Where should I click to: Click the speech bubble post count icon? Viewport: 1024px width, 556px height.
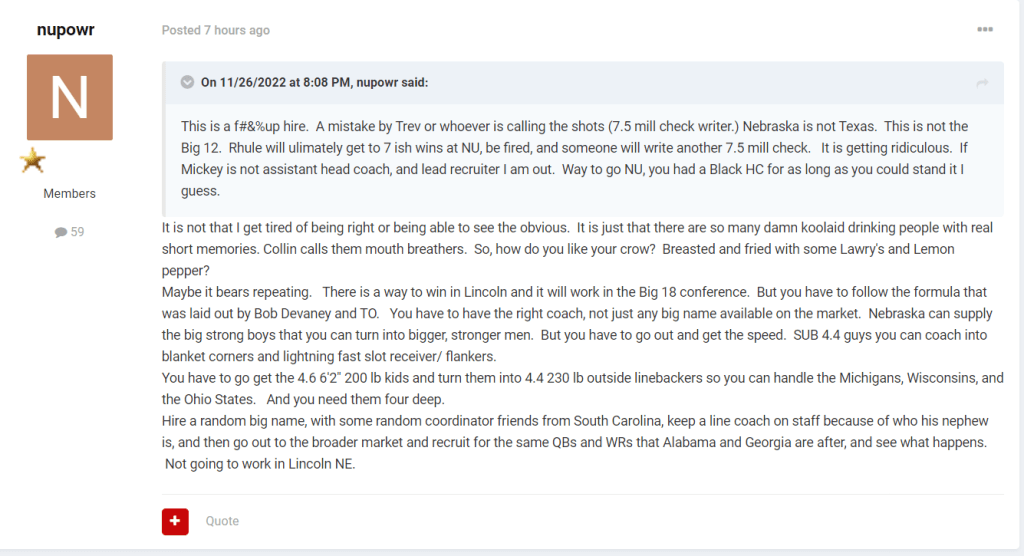point(61,232)
